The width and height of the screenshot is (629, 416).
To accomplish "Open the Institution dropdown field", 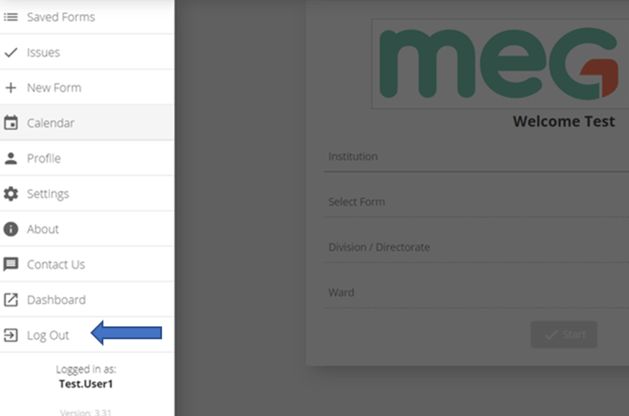I will [x=477, y=157].
